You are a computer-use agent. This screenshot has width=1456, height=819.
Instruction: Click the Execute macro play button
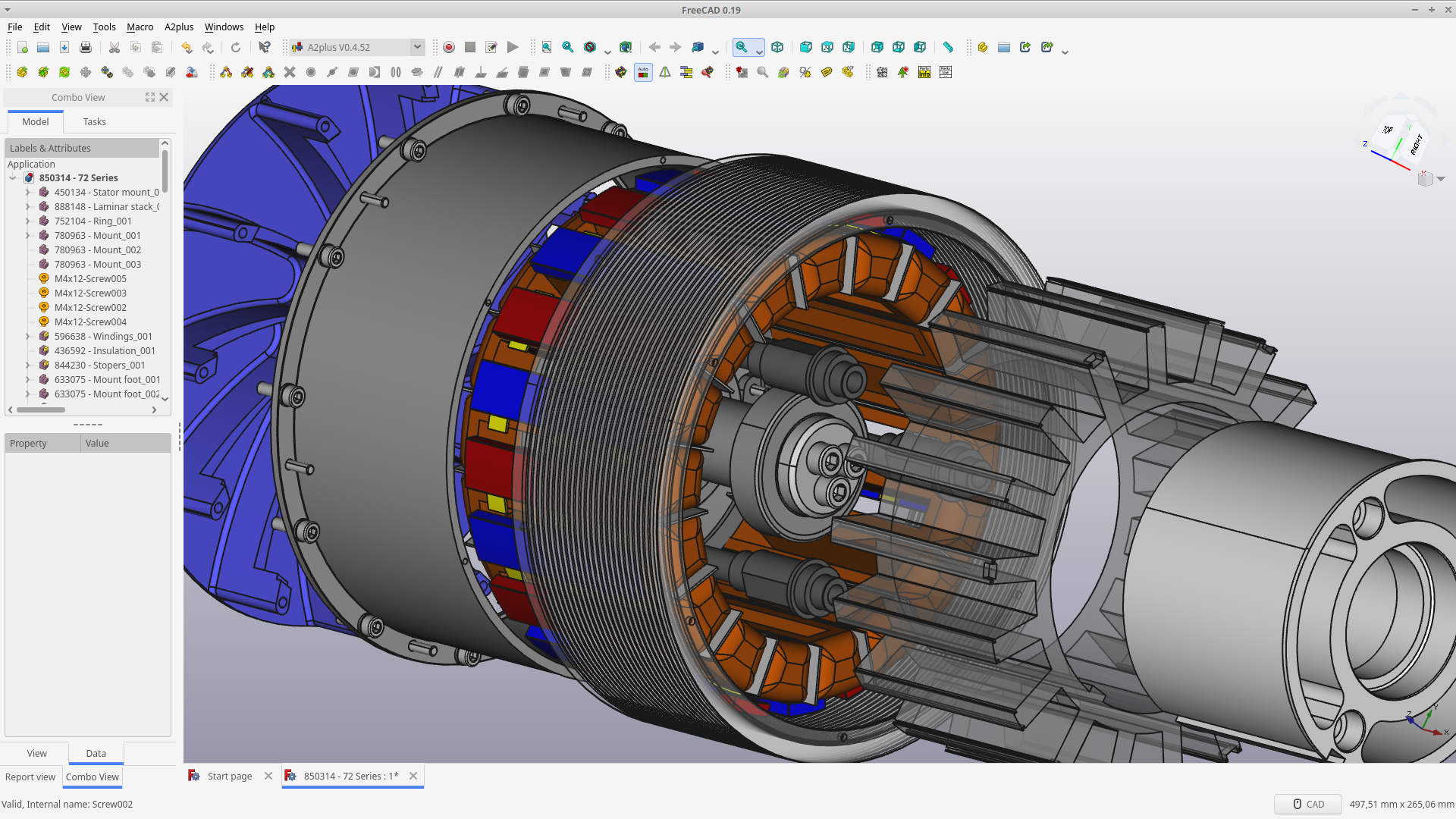pos(513,47)
